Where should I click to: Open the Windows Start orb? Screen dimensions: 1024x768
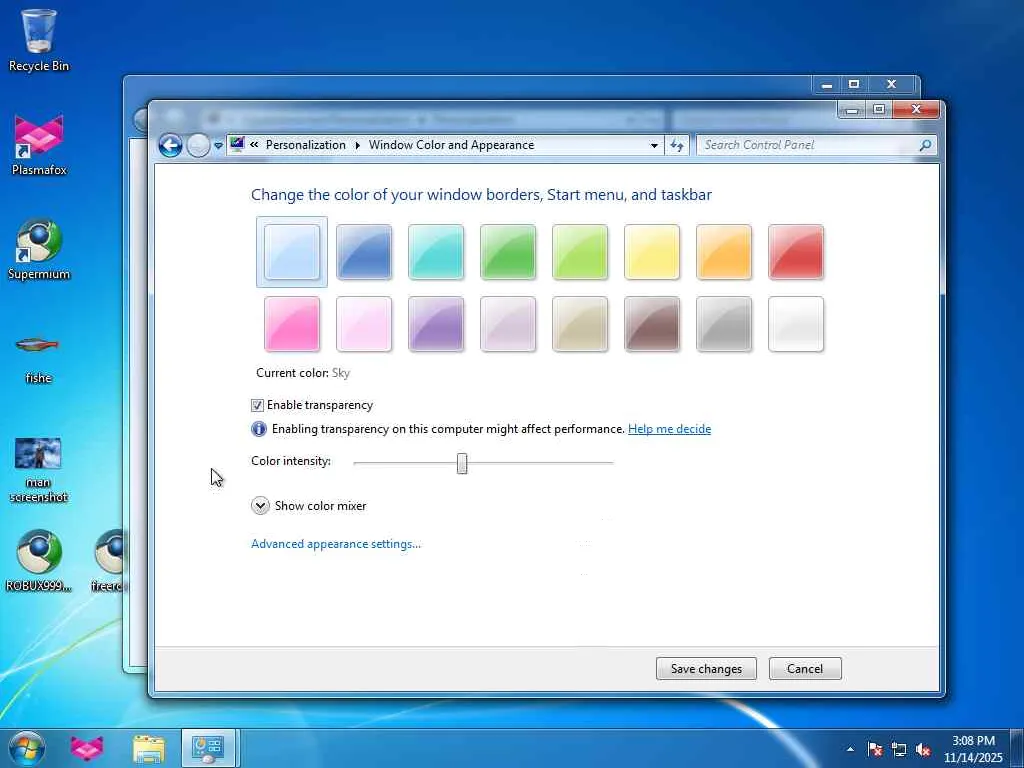27,748
